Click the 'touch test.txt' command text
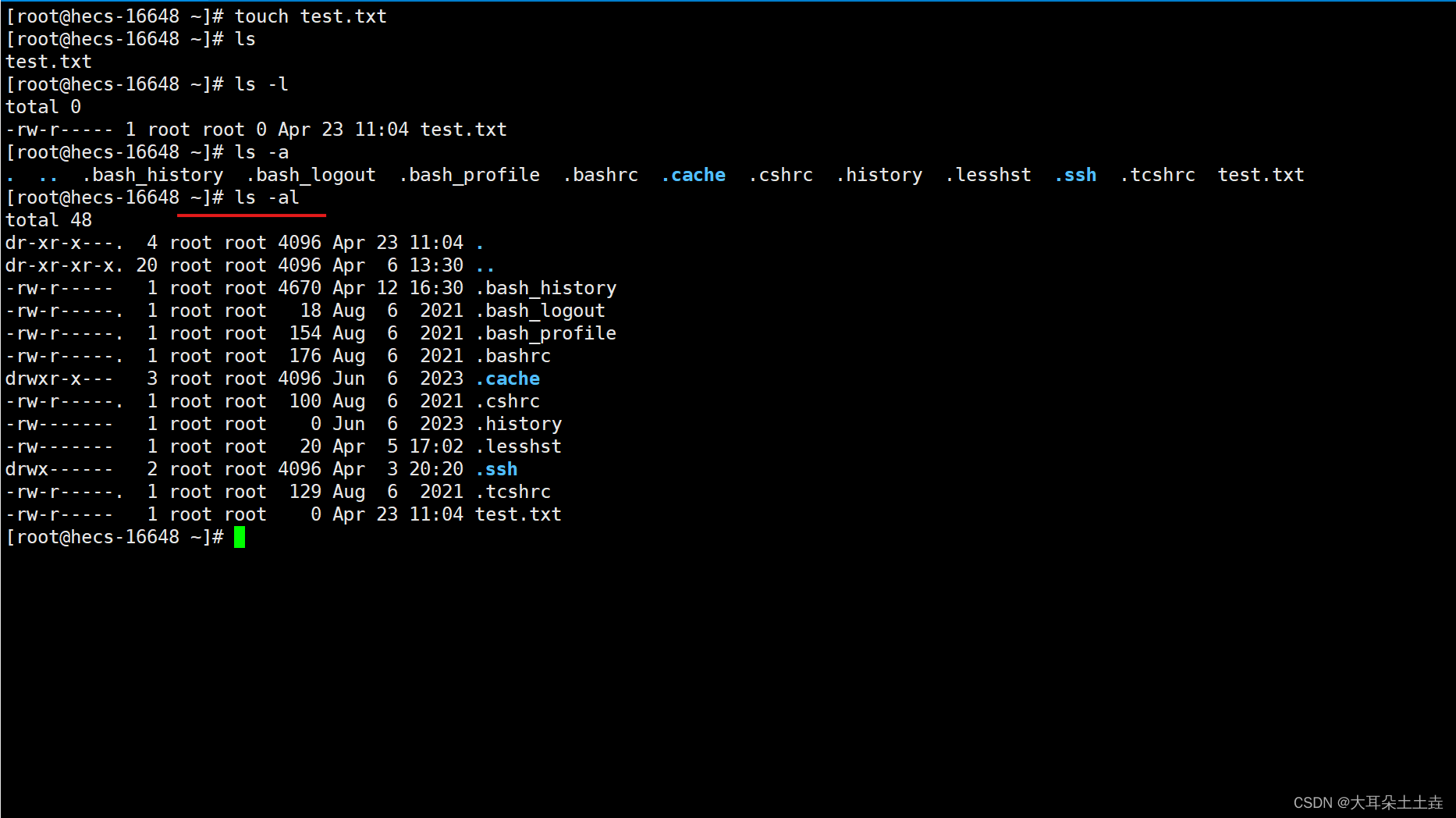 click(x=311, y=16)
